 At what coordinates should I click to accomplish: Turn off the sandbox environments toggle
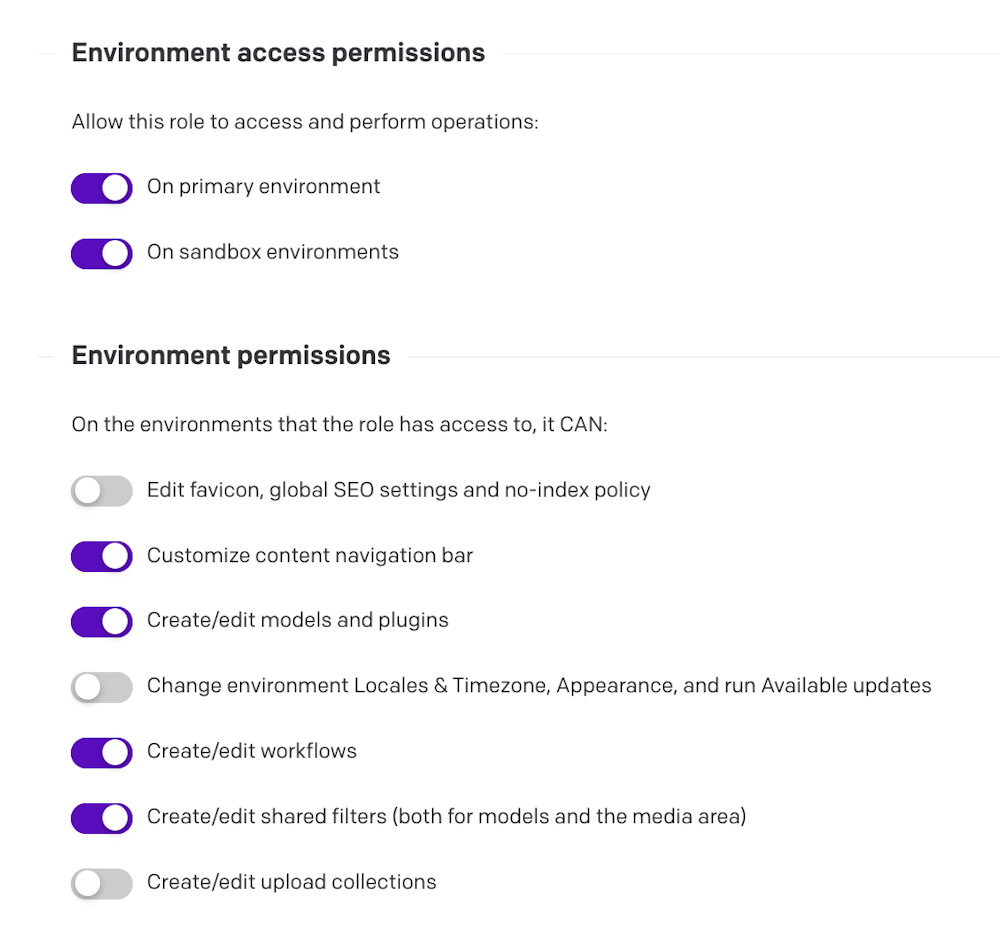tap(101, 253)
